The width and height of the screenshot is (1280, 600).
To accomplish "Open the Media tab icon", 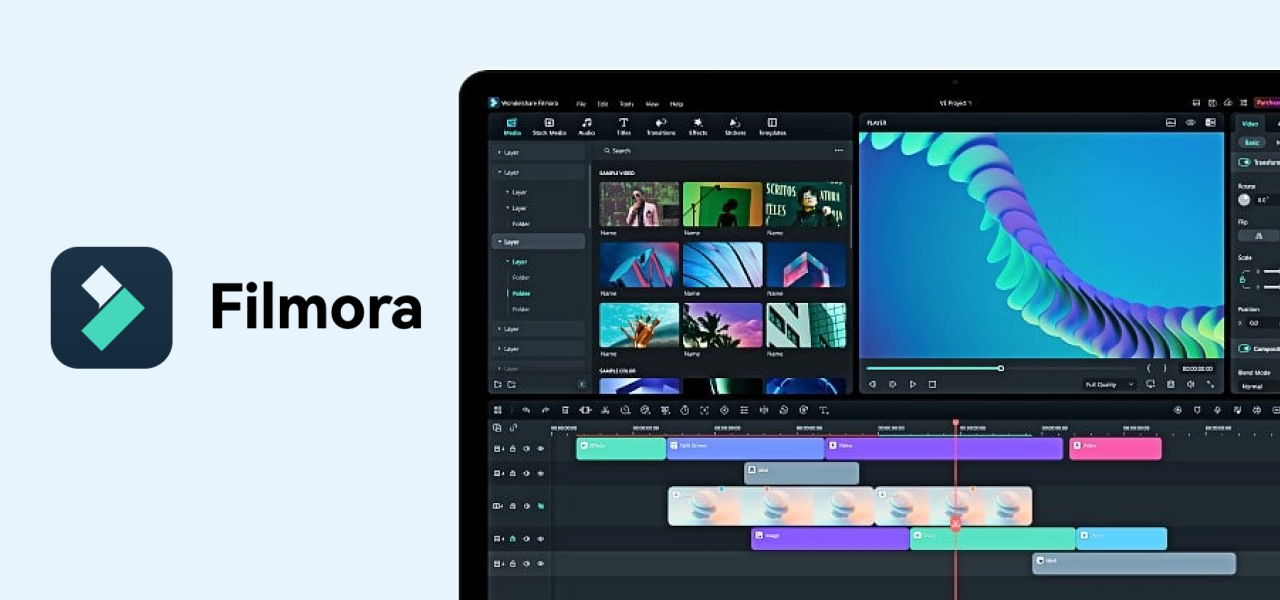I will 512,122.
